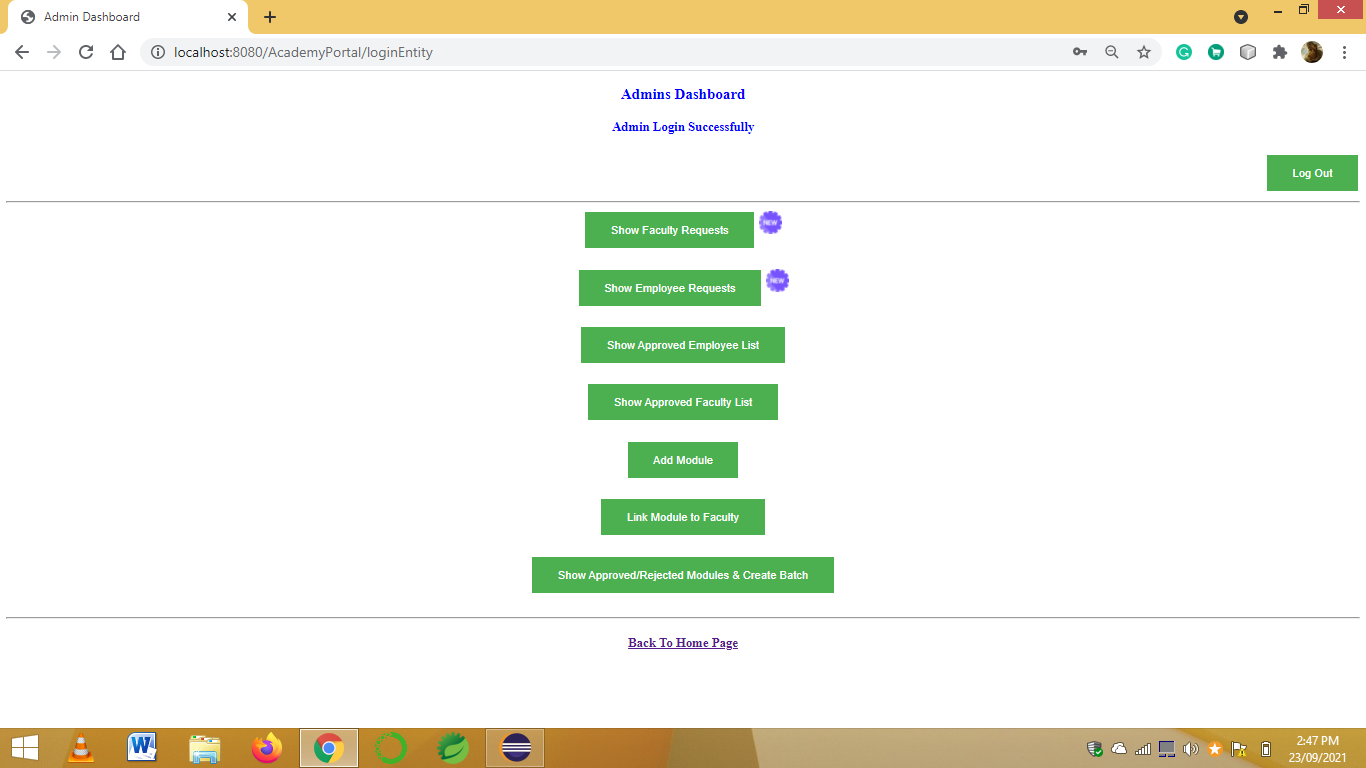Switch to Eclipse IDE in the taskbar
This screenshot has height=768, width=1366.
tap(515, 748)
